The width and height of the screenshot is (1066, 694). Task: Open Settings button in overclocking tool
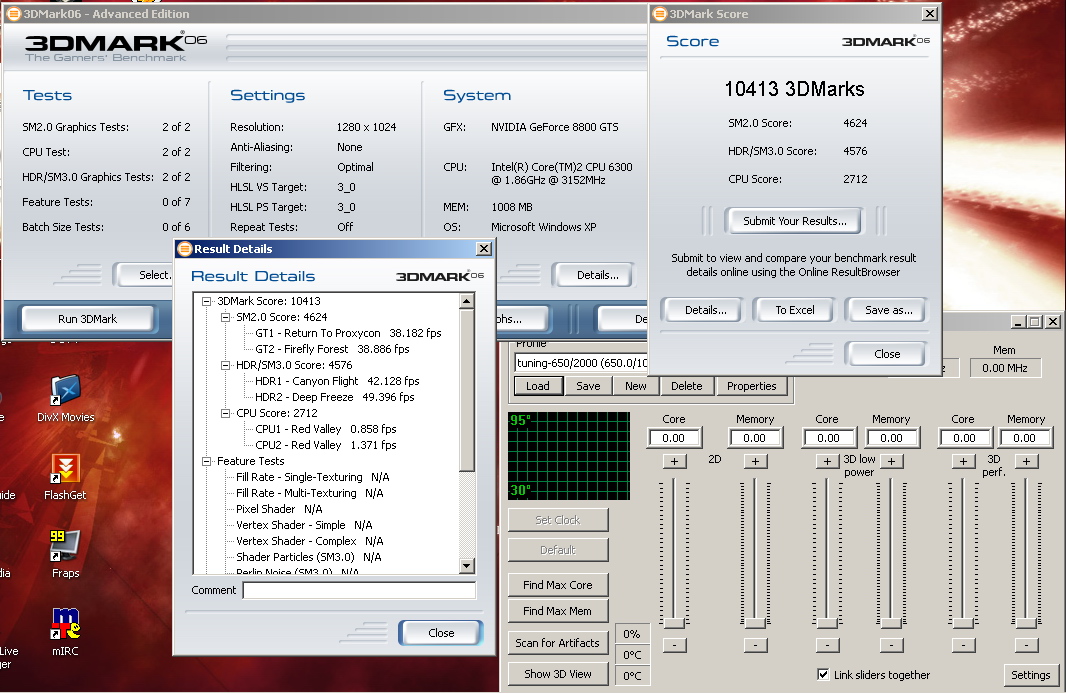point(1030,675)
